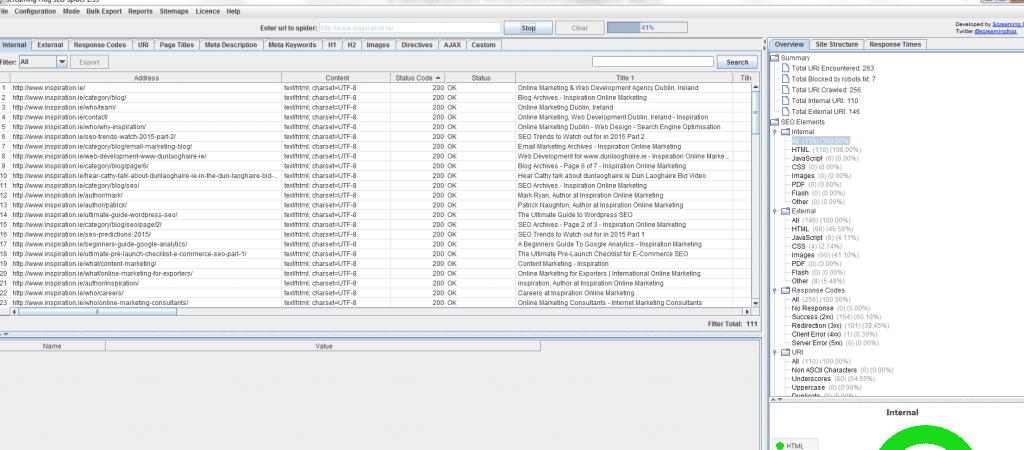
Task: Click the sort arrow on Status Code column
Action: point(438,78)
